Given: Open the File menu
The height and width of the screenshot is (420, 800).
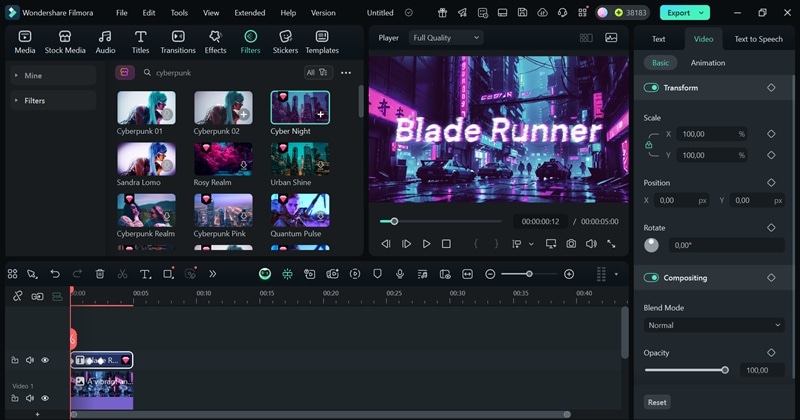Looking at the screenshot, I should pyautogui.click(x=121, y=13).
